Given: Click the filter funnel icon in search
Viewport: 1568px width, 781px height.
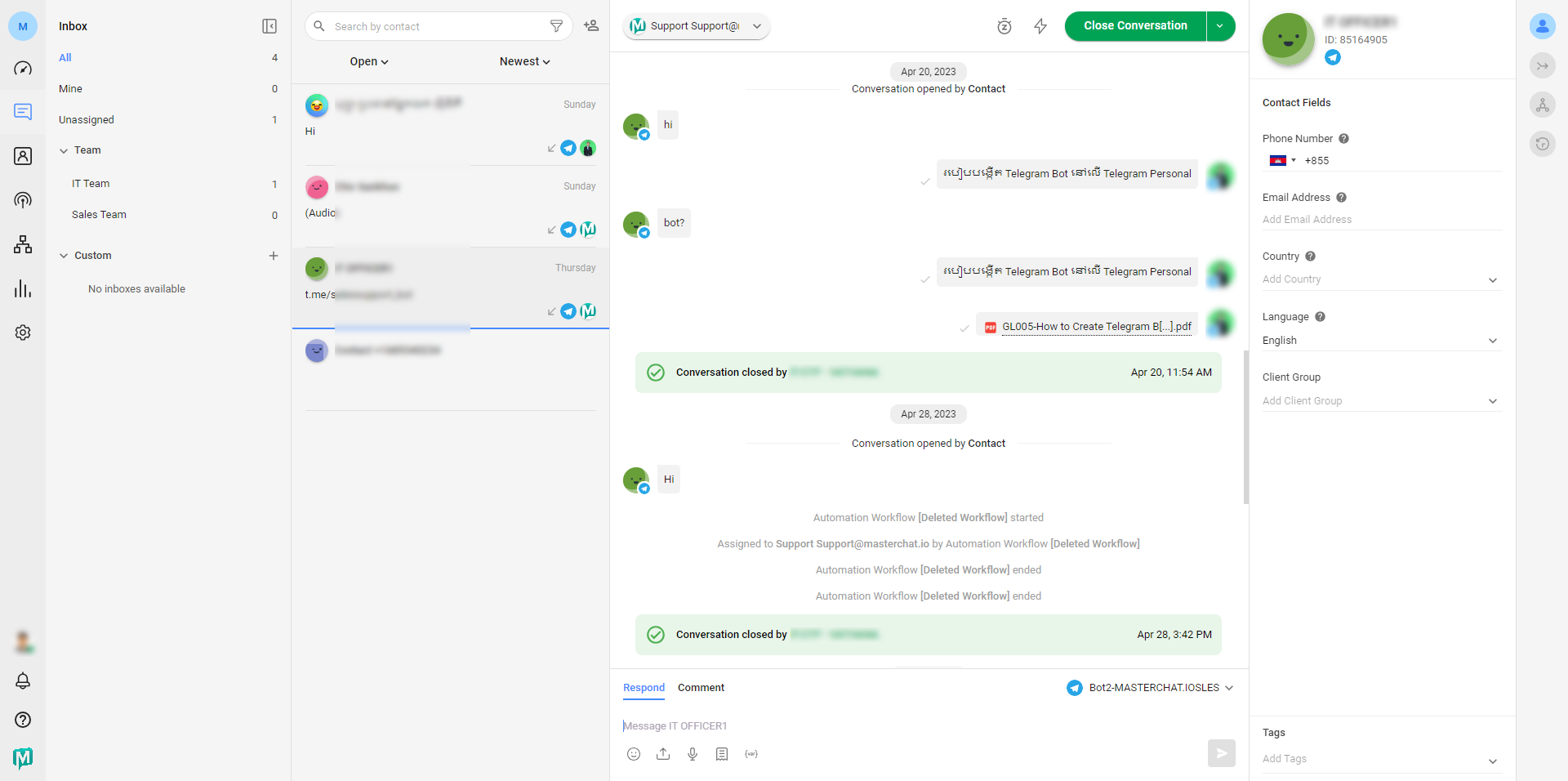Looking at the screenshot, I should tap(556, 26).
